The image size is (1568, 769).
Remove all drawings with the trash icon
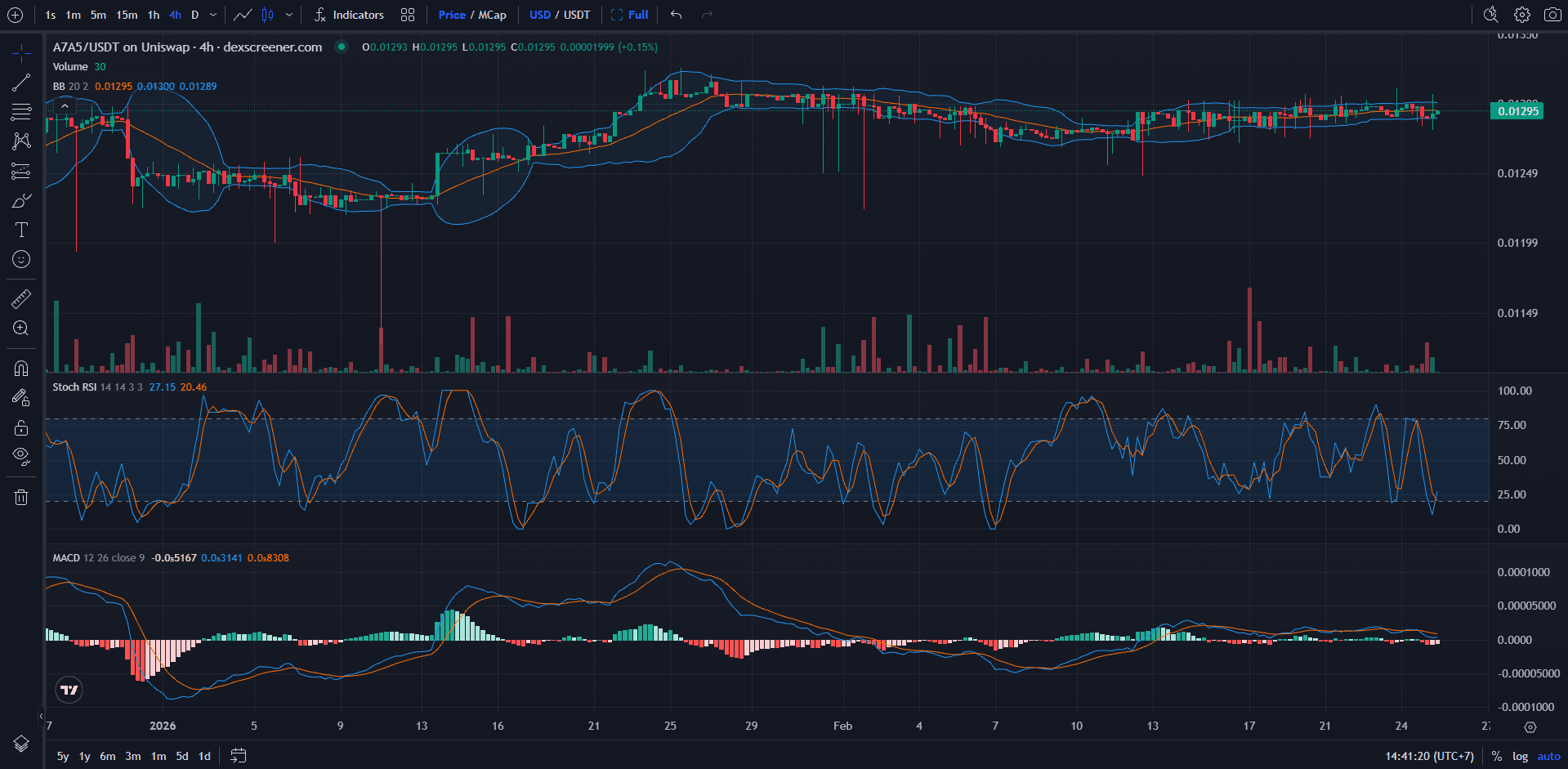click(x=21, y=496)
